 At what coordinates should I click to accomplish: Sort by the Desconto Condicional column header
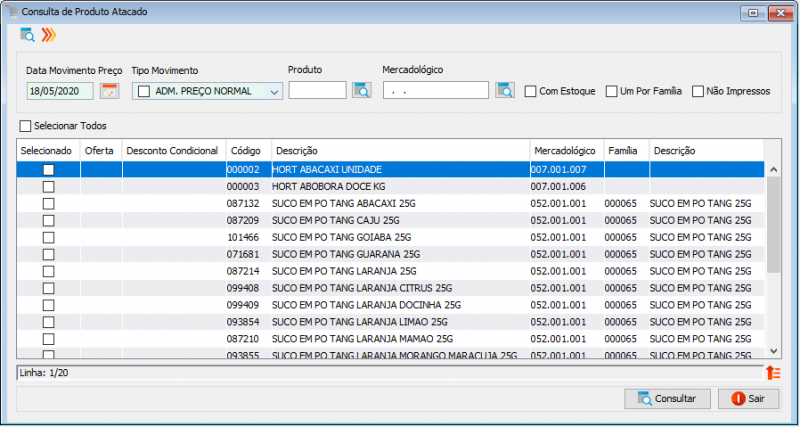[x=172, y=151]
